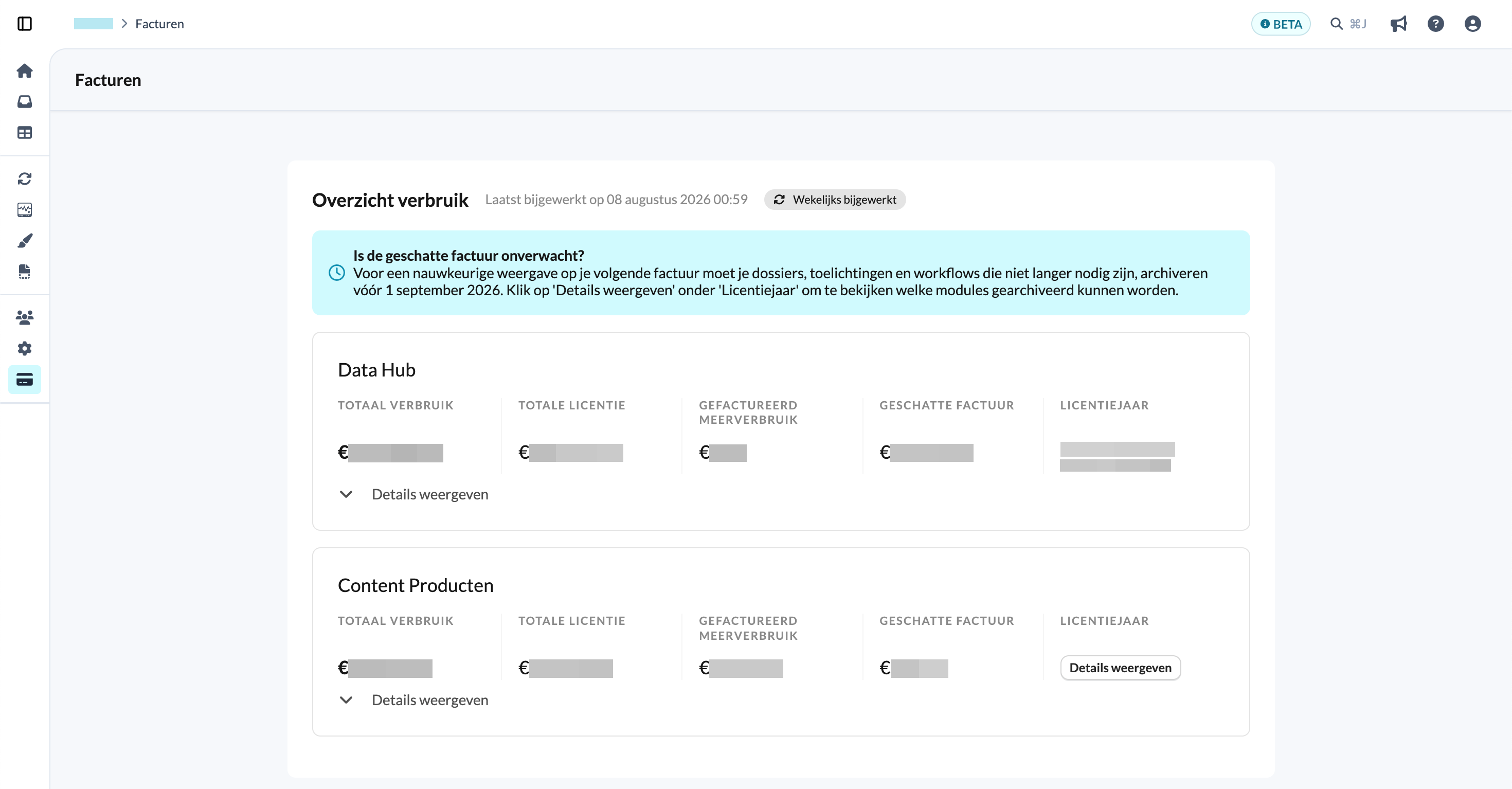
Task: Open announcements megaphone icon
Action: coord(1399,24)
